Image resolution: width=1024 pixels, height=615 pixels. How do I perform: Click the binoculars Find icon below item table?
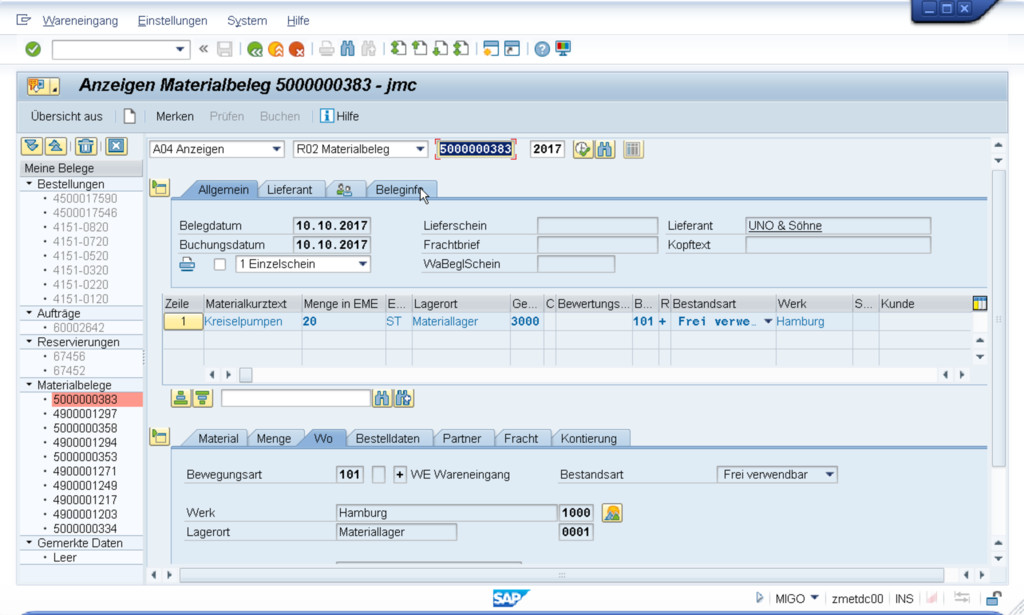click(x=381, y=398)
